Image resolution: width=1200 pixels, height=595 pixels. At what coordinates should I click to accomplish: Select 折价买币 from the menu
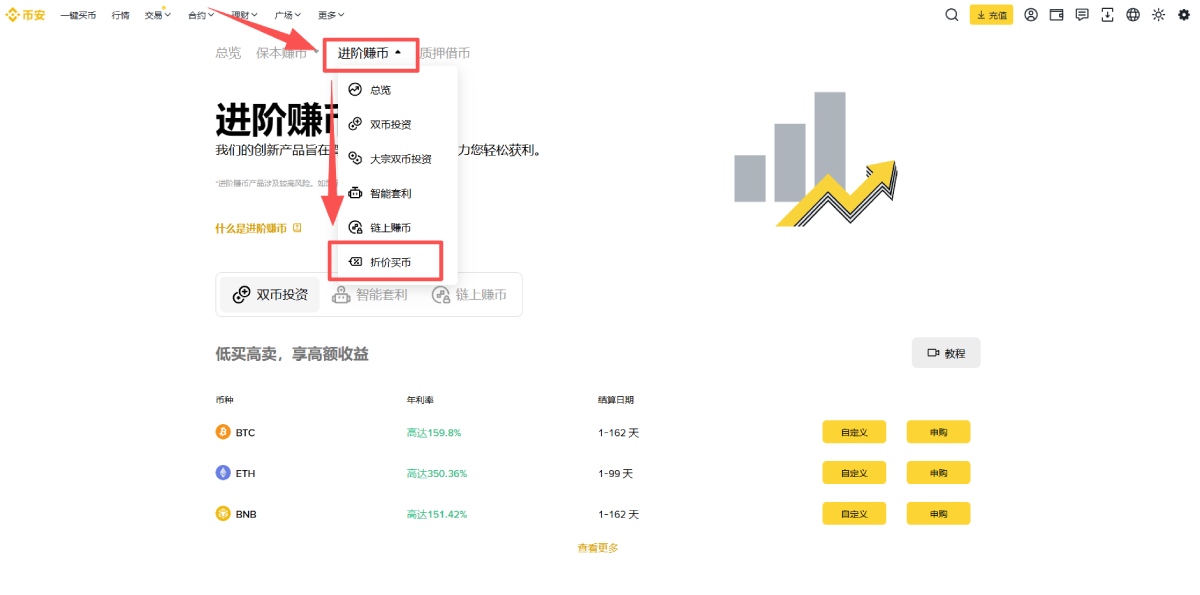pyautogui.click(x=388, y=260)
